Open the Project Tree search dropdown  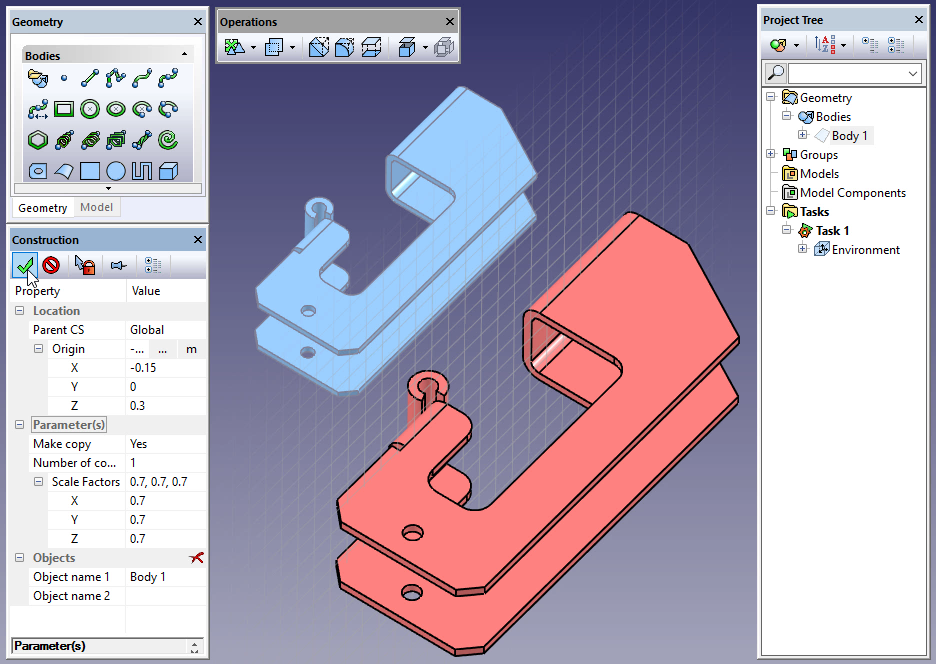point(913,74)
